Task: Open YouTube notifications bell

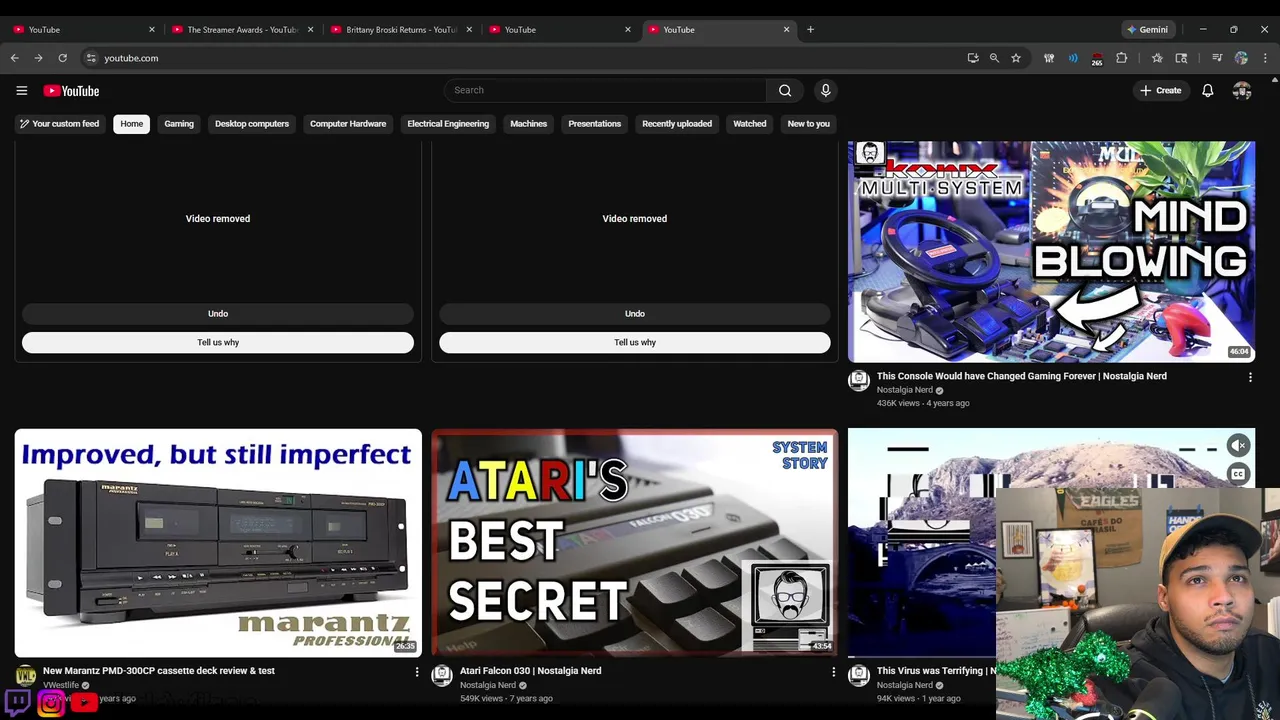Action: click(x=1208, y=90)
